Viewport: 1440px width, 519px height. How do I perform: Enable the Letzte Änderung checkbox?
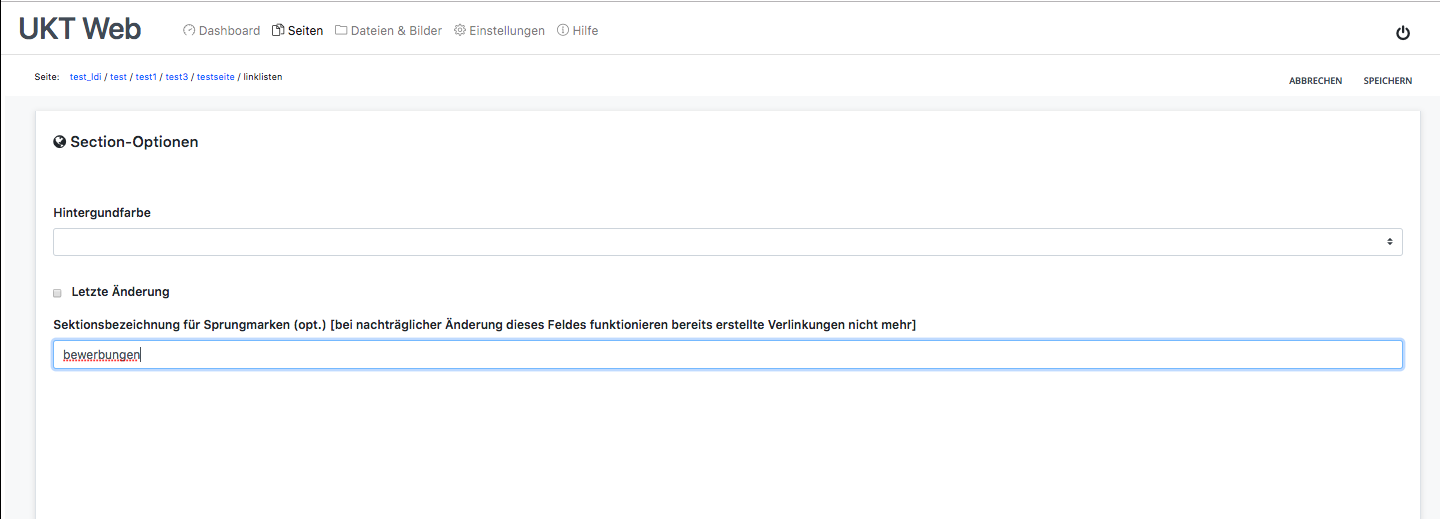(x=57, y=293)
